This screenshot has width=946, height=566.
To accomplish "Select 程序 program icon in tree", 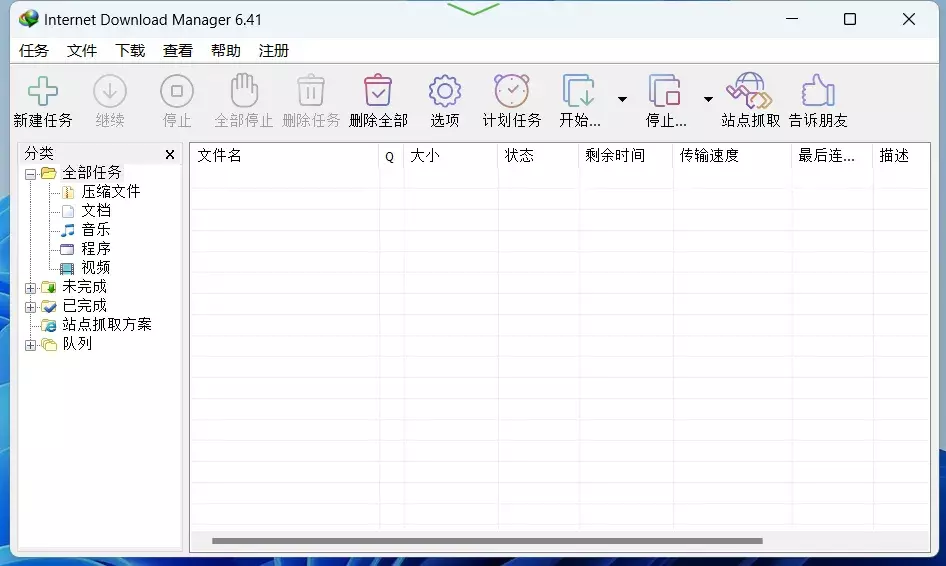I will point(67,249).
